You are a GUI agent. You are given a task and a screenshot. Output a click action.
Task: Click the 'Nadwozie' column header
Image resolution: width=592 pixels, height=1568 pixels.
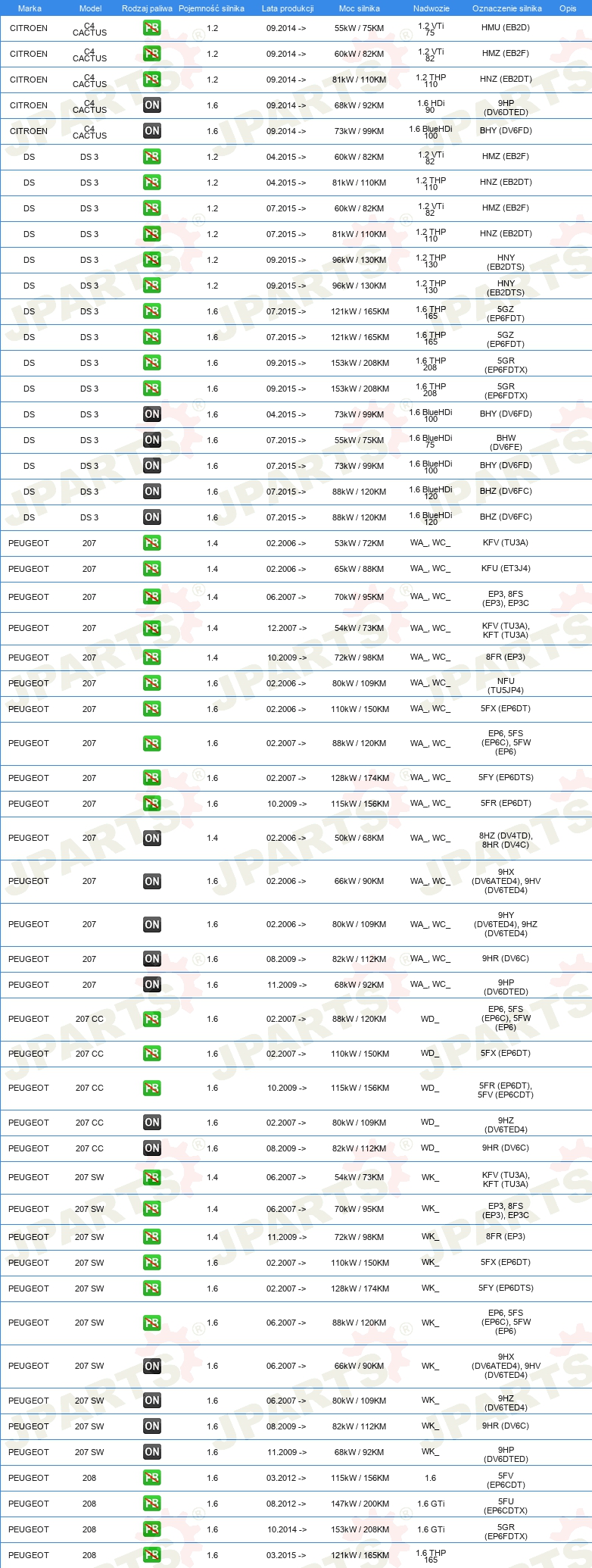[432, 8]
